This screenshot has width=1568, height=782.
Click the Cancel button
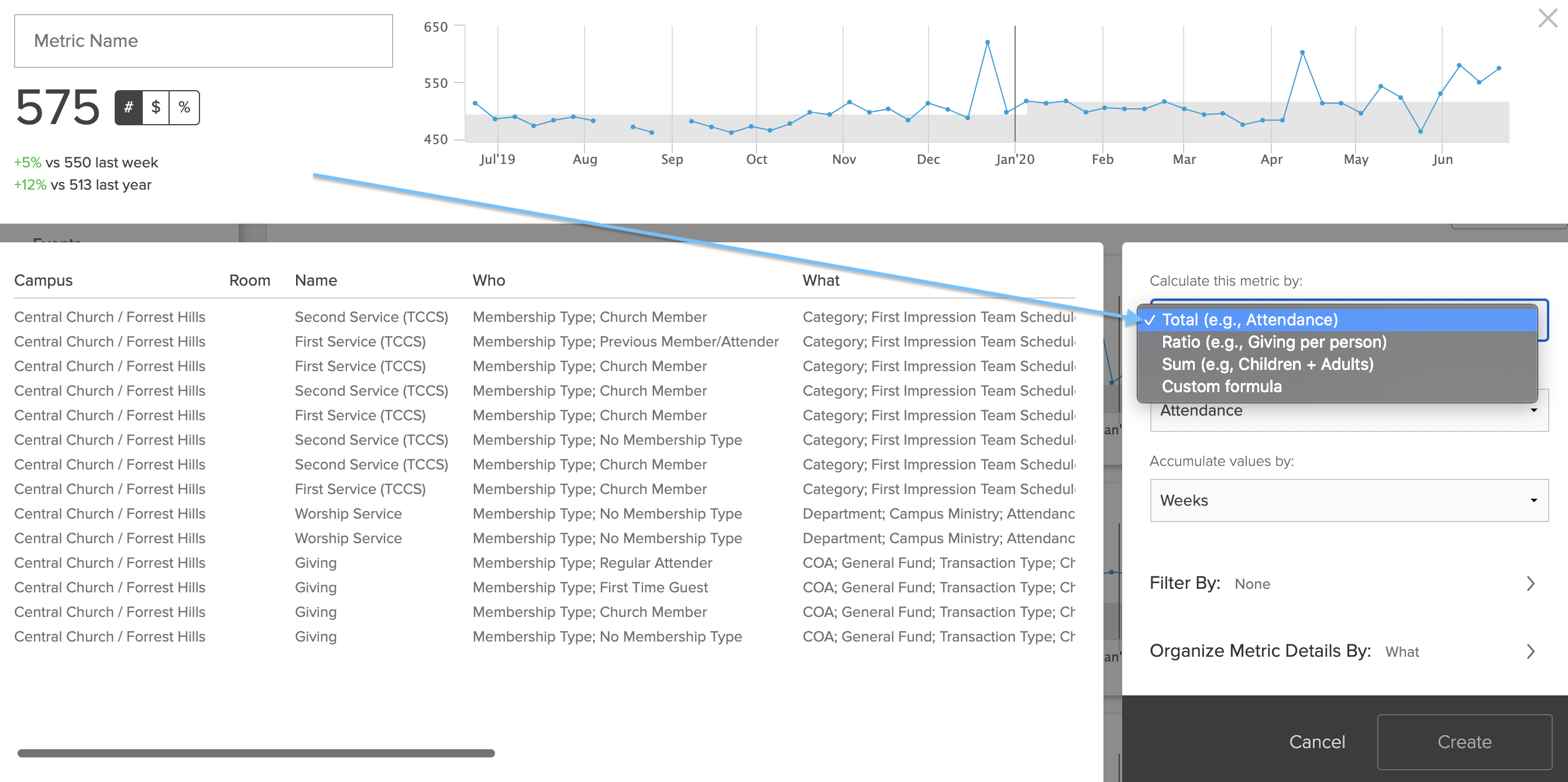point(1317,742)
